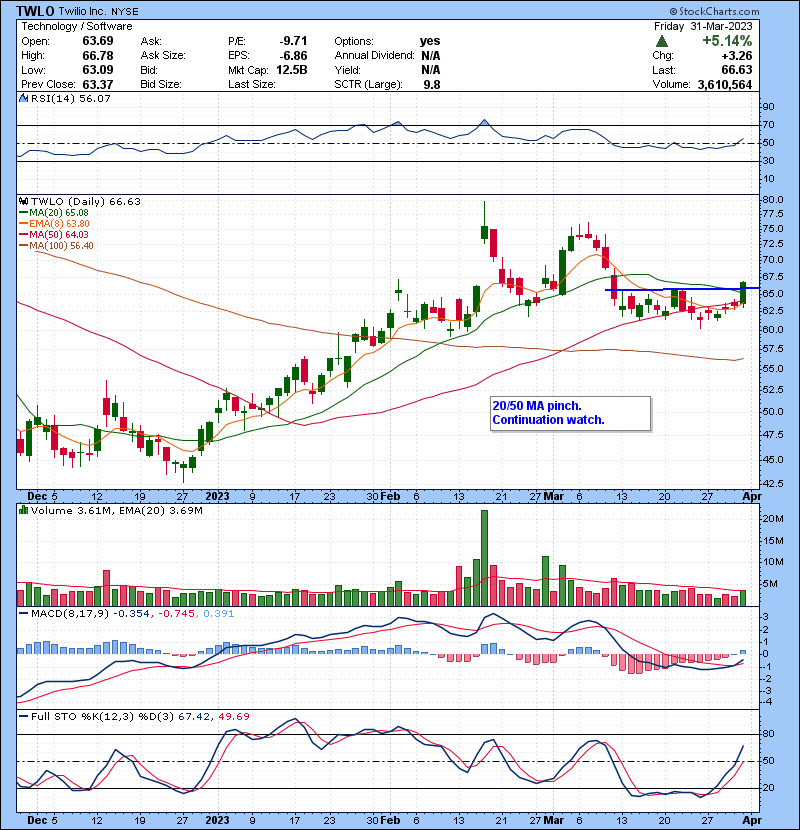Viewport: 800px width, 830px height.
Task: Click the SCTR (Large) value 9.8
Action: coord(432,85)
